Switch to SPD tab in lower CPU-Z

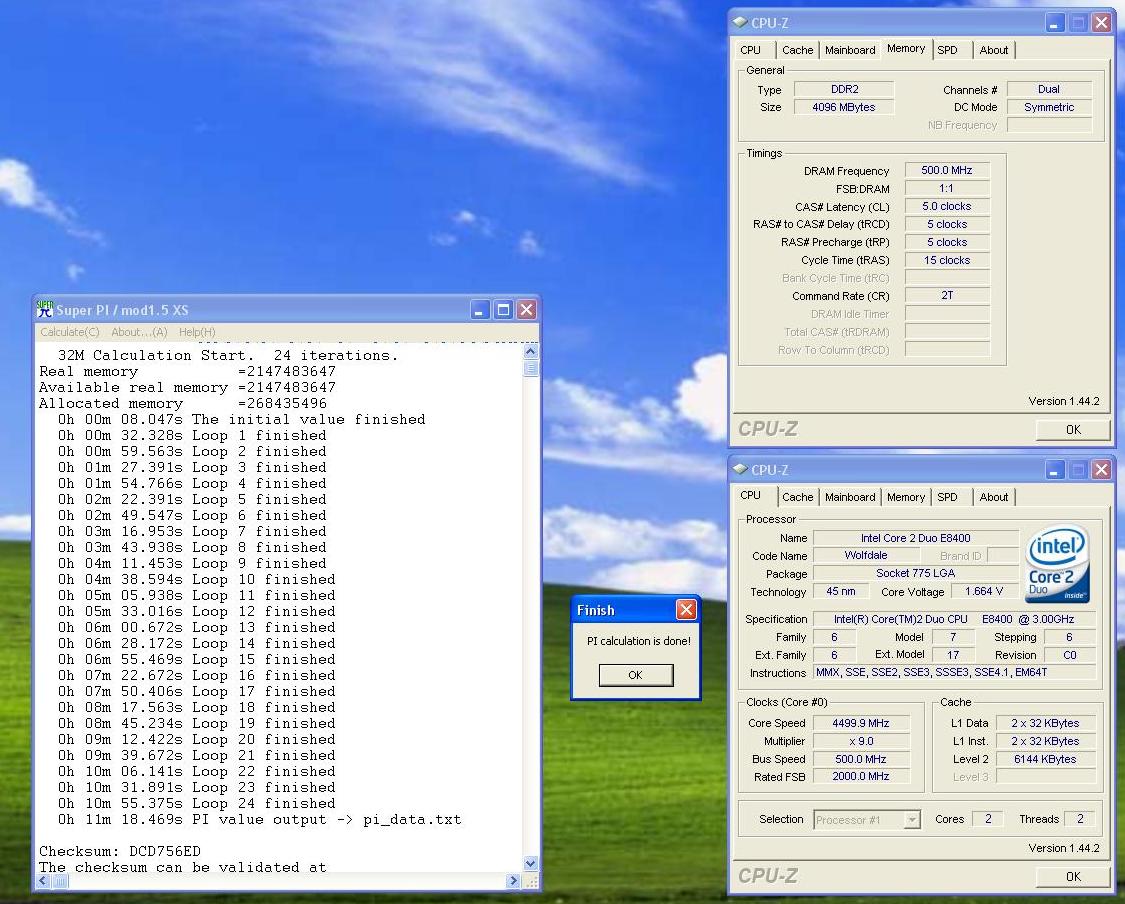tap(947, 497)
